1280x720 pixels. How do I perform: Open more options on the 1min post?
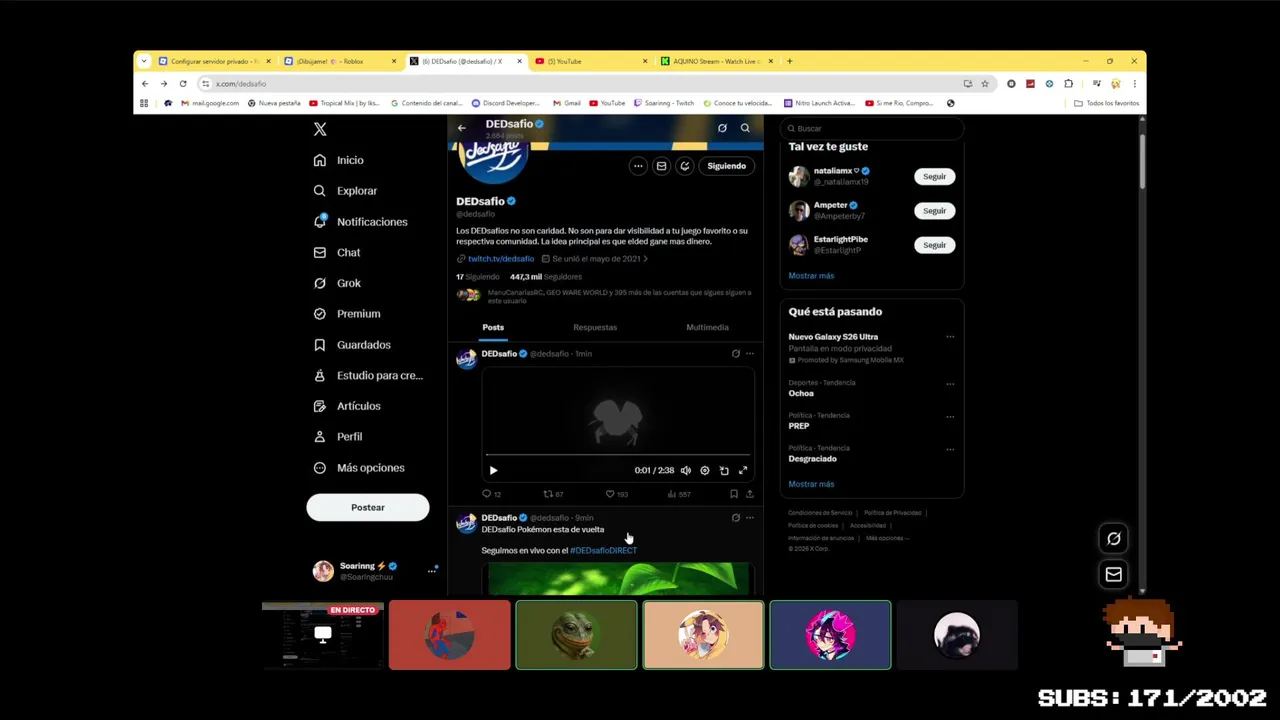[x=750, y=353]
